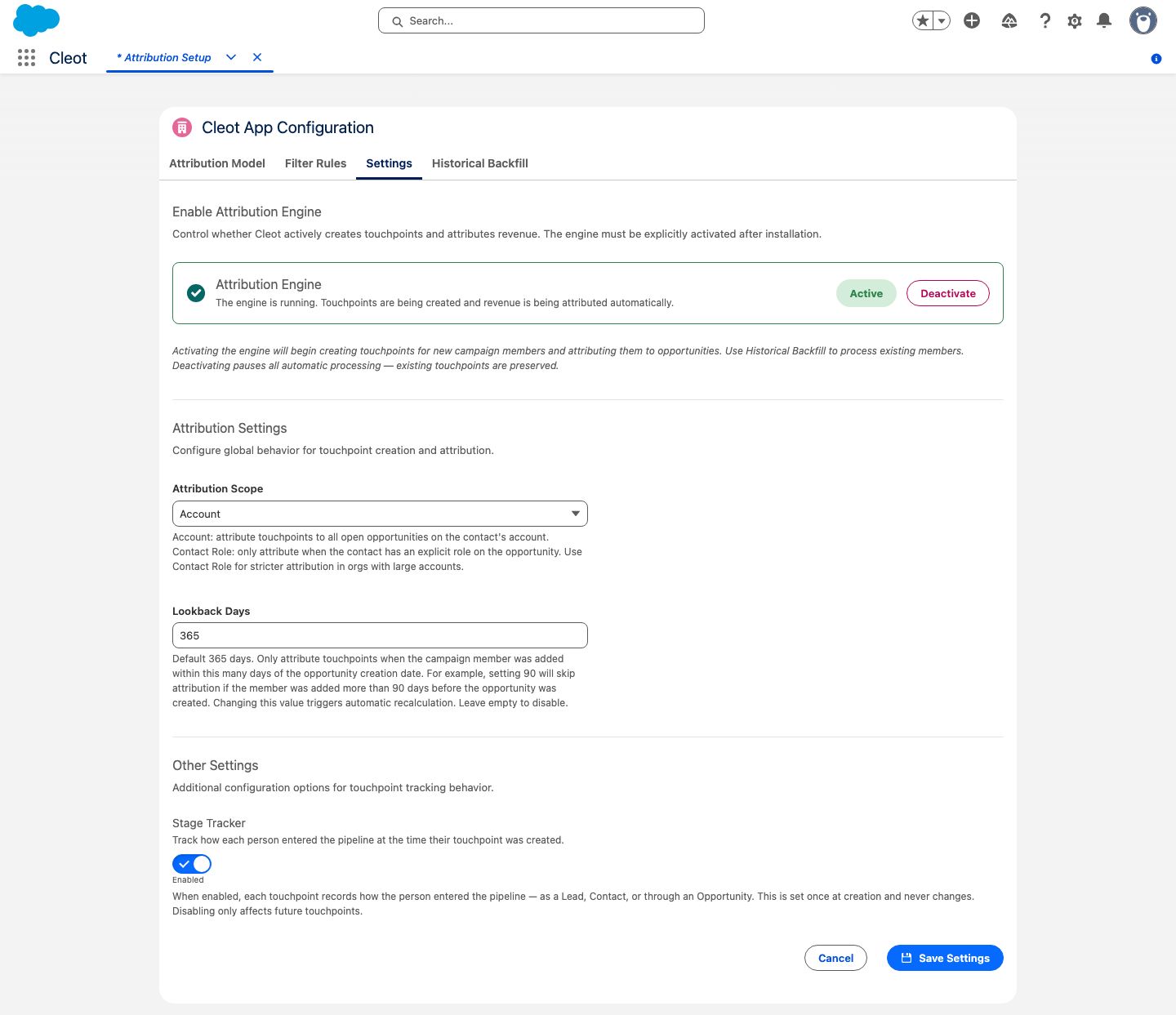Screen dimensions: 1176x1015
Task: Expand the Attribution Setup tab chevron menu
Action: (x=231, y=57)
